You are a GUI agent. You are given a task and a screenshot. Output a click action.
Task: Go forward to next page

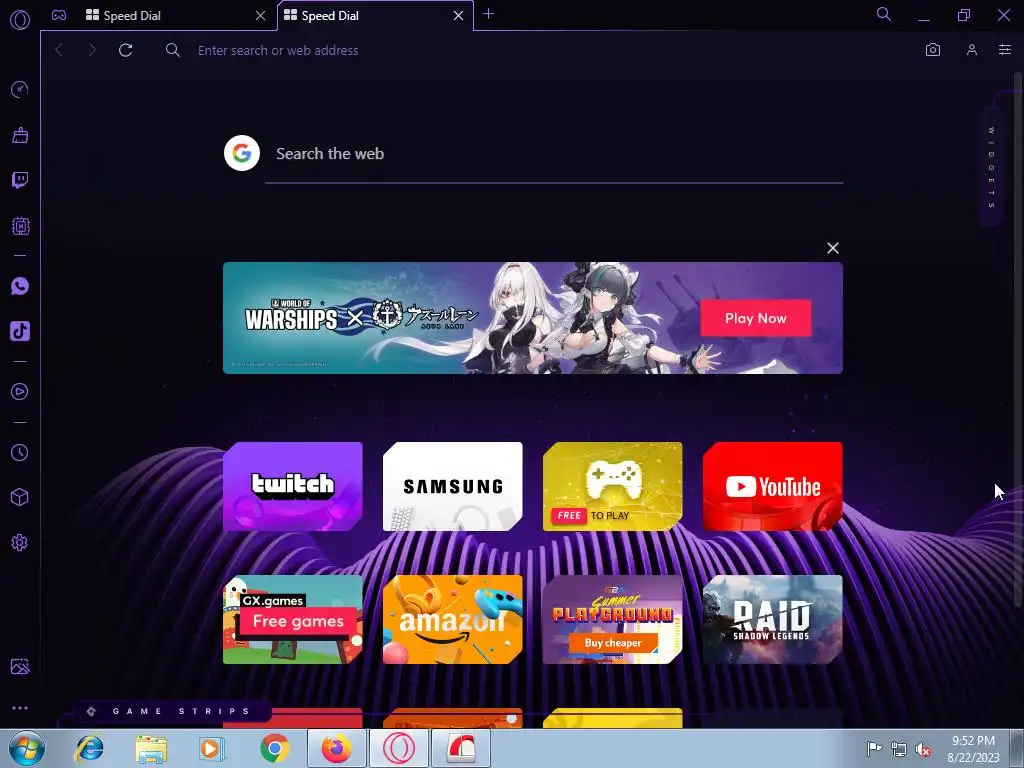(x=91, y=50)
